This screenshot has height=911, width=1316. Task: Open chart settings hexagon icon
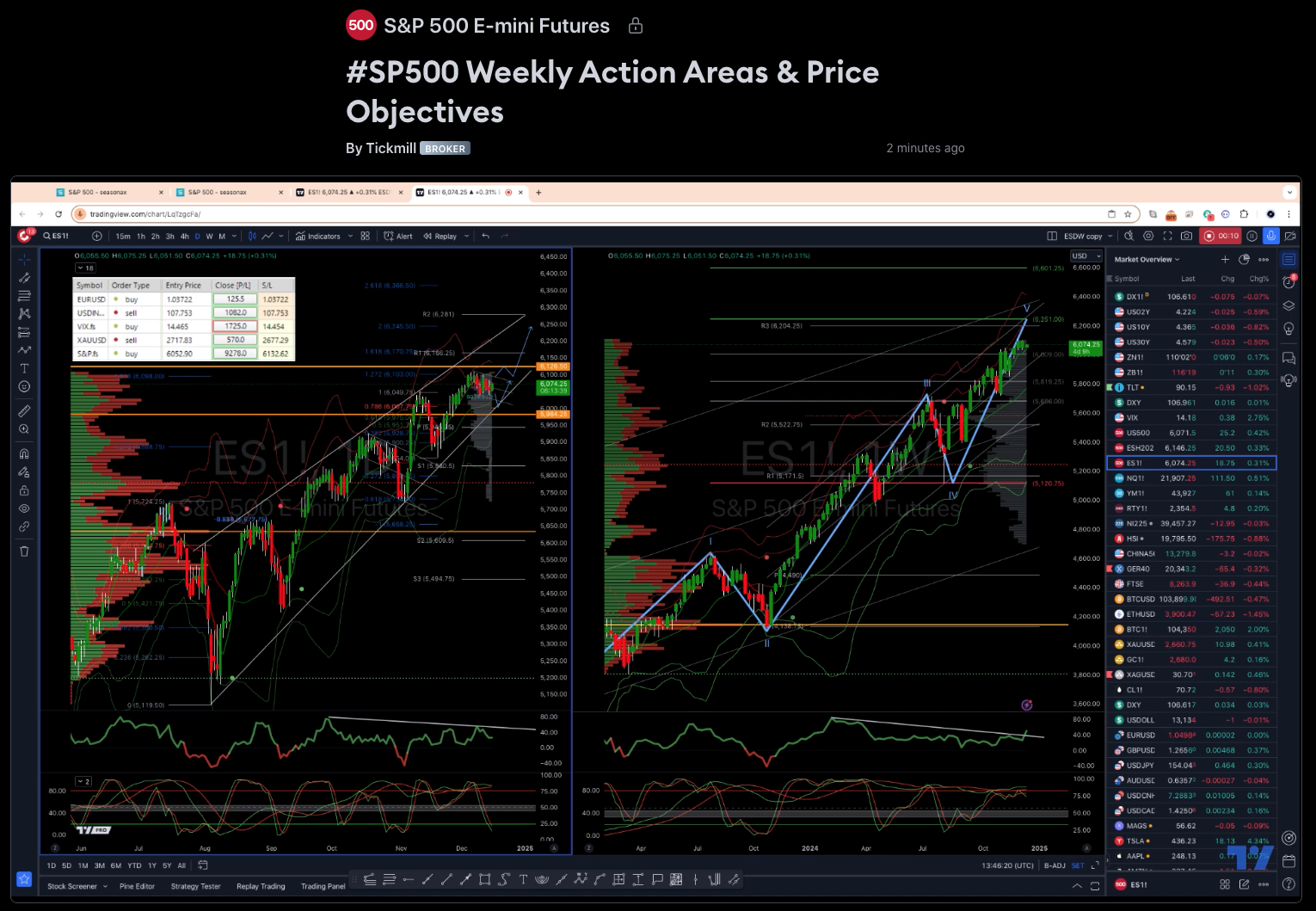[1148, 236]
